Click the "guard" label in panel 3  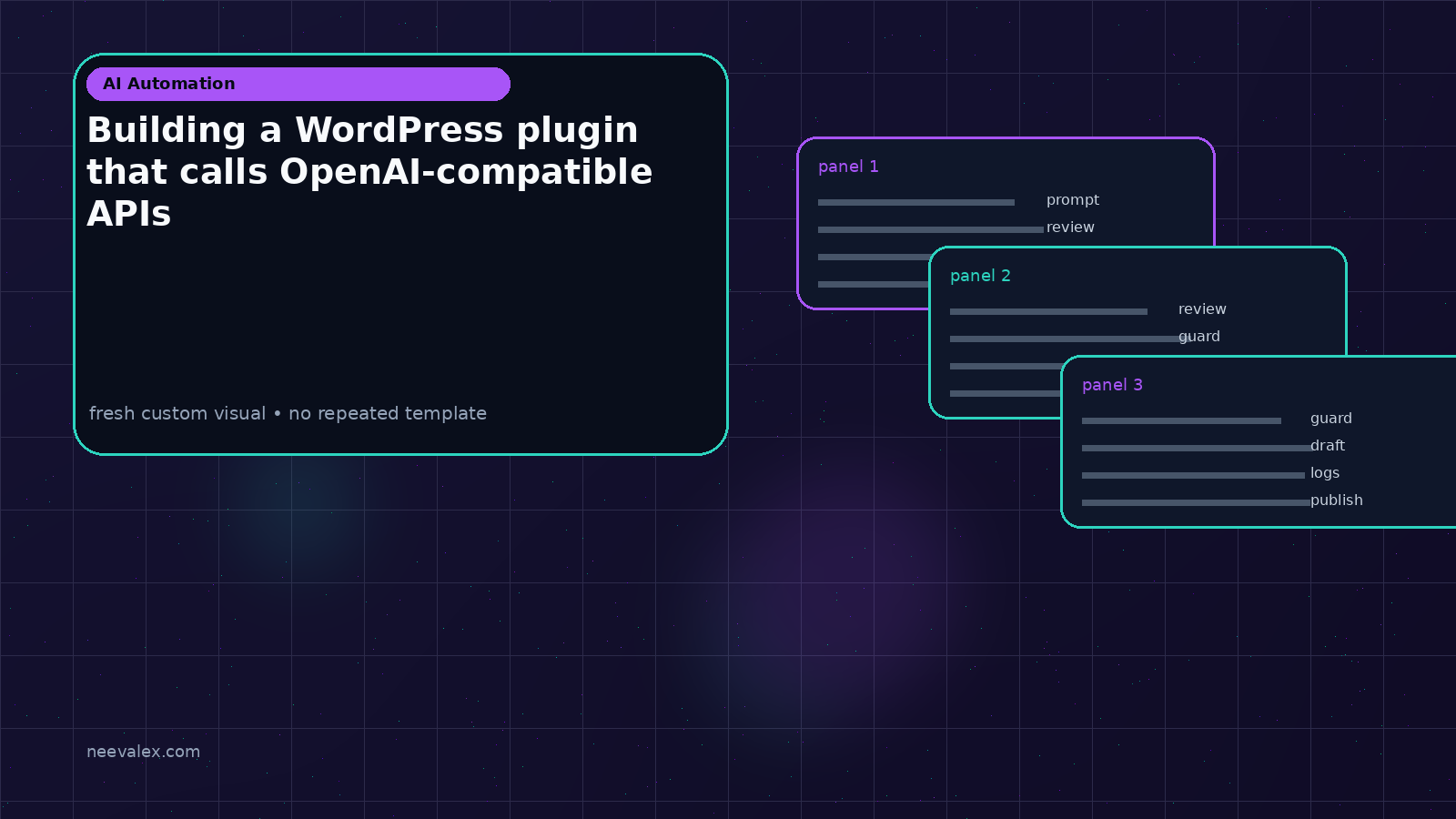(x=1331, y=419)
